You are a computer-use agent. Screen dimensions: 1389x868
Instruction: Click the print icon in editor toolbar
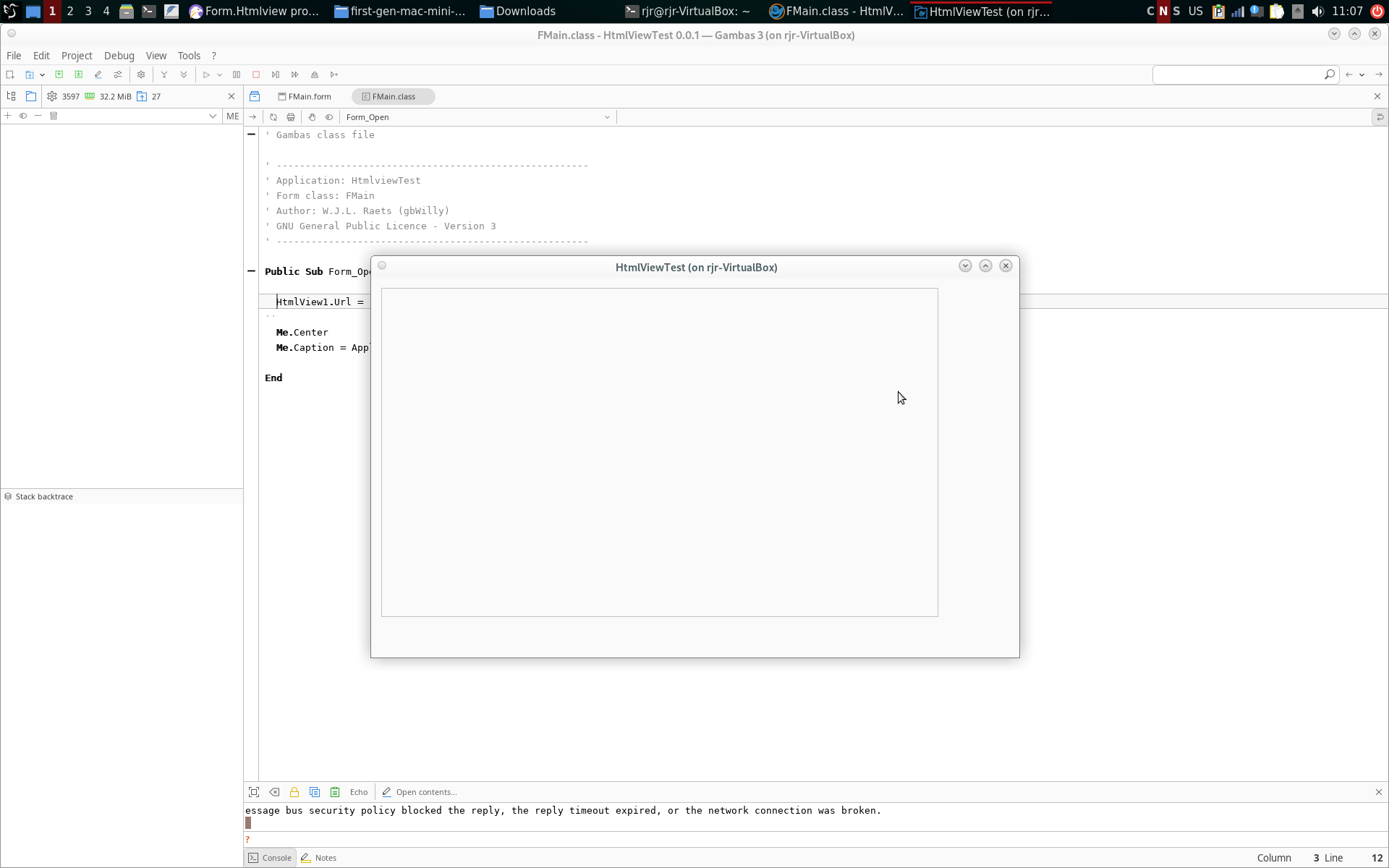click(x=291, y=117)
